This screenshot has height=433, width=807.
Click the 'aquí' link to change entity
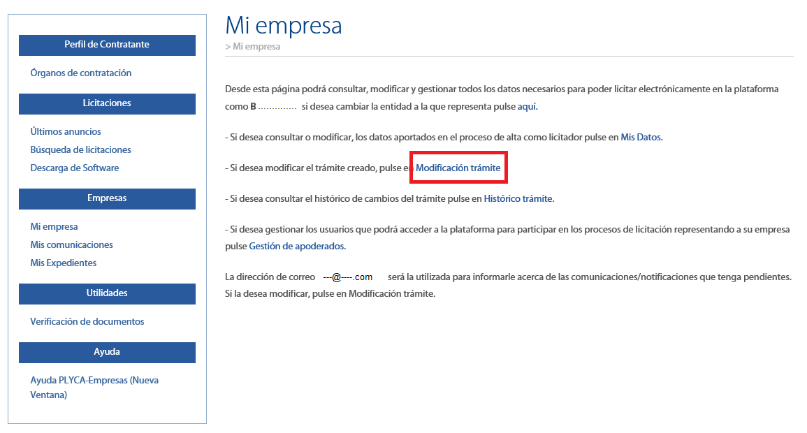(527, 107)
